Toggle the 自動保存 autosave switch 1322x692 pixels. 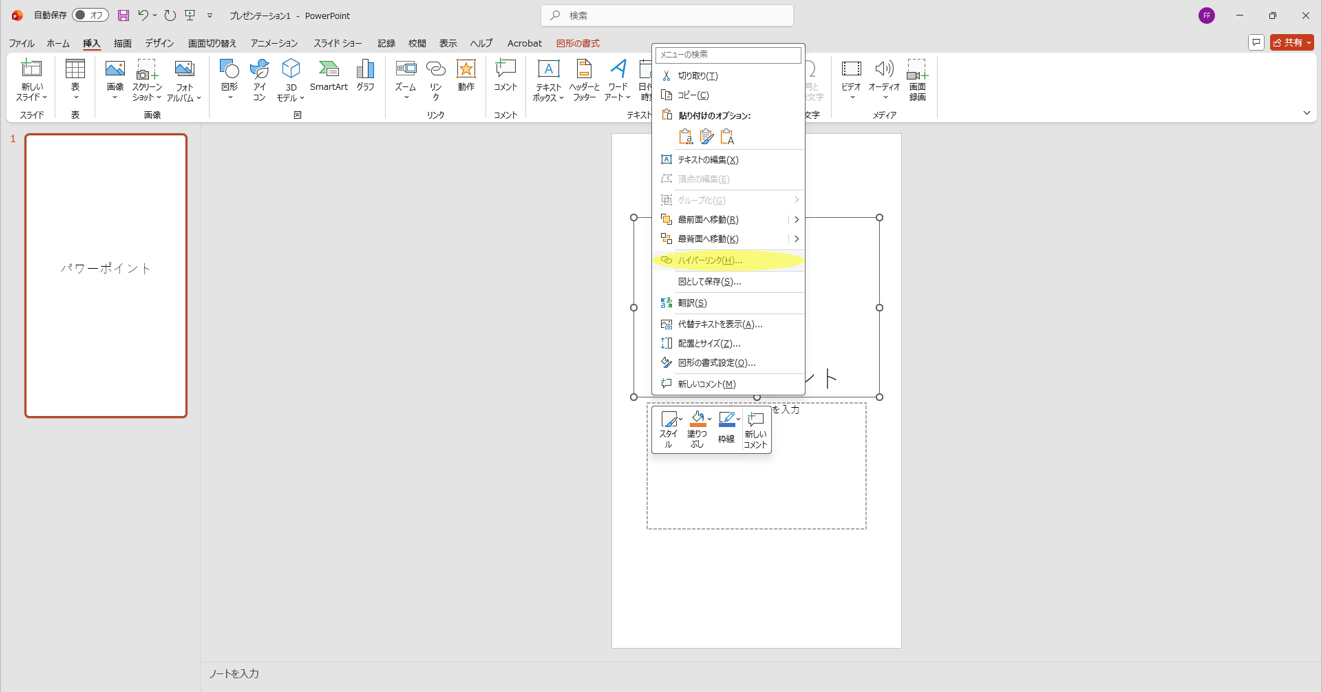coord(90,15)
